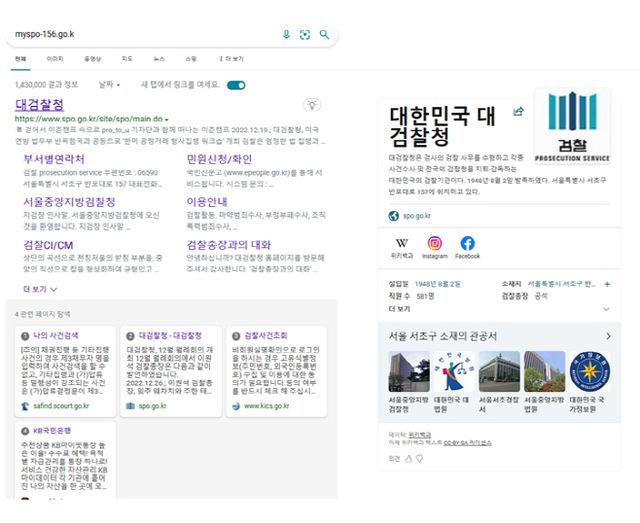Viewport: 640px width, 523px height.
Task: Switch to the 지도 maps tab
Action: (x=127, y=59)
